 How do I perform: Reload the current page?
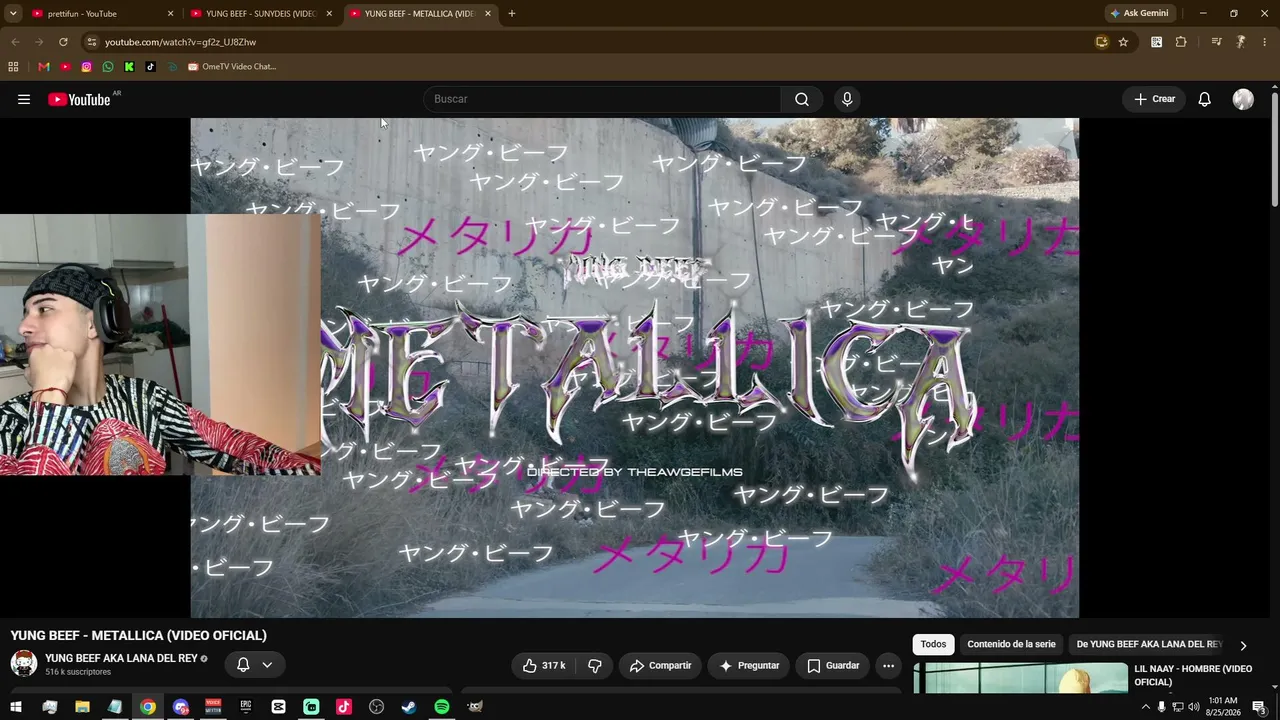coord(63,42)
